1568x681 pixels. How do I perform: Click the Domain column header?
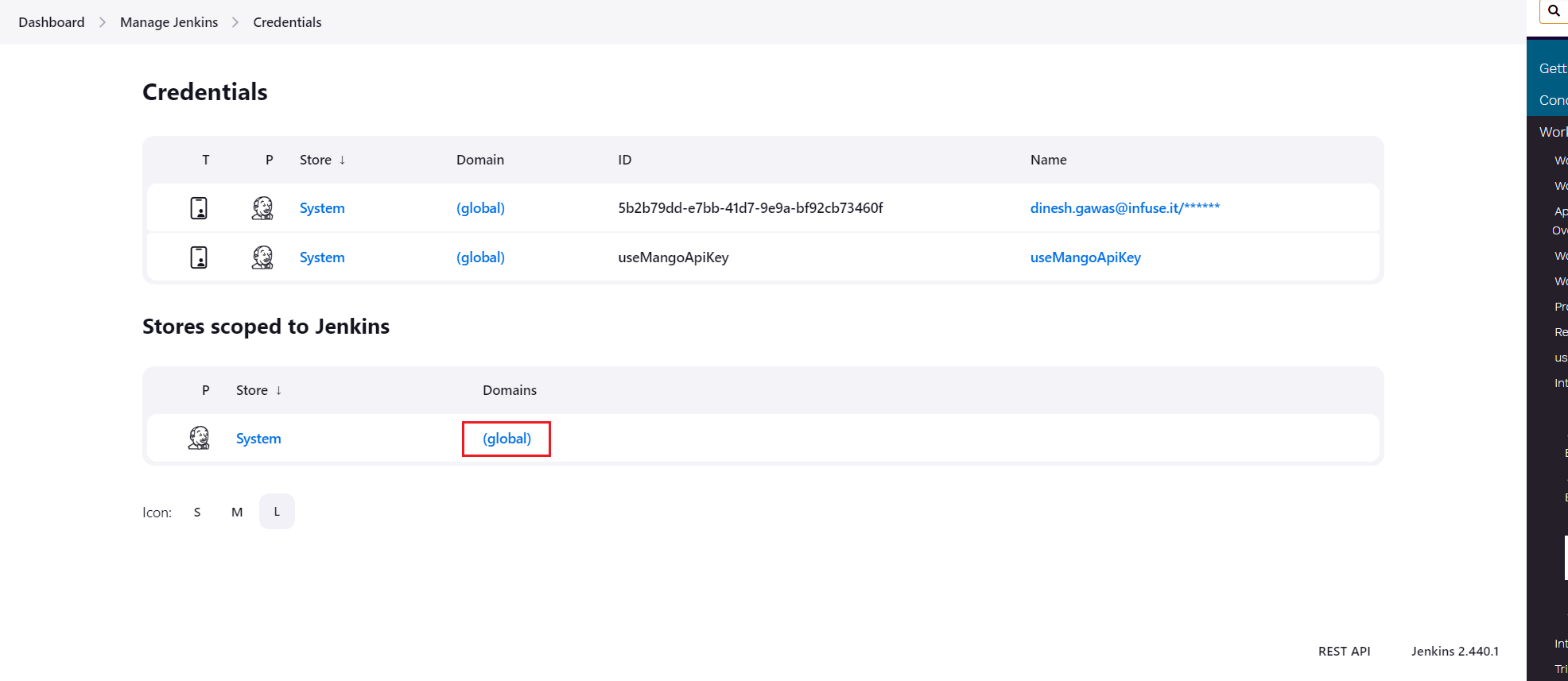click(x=480, y=160)
